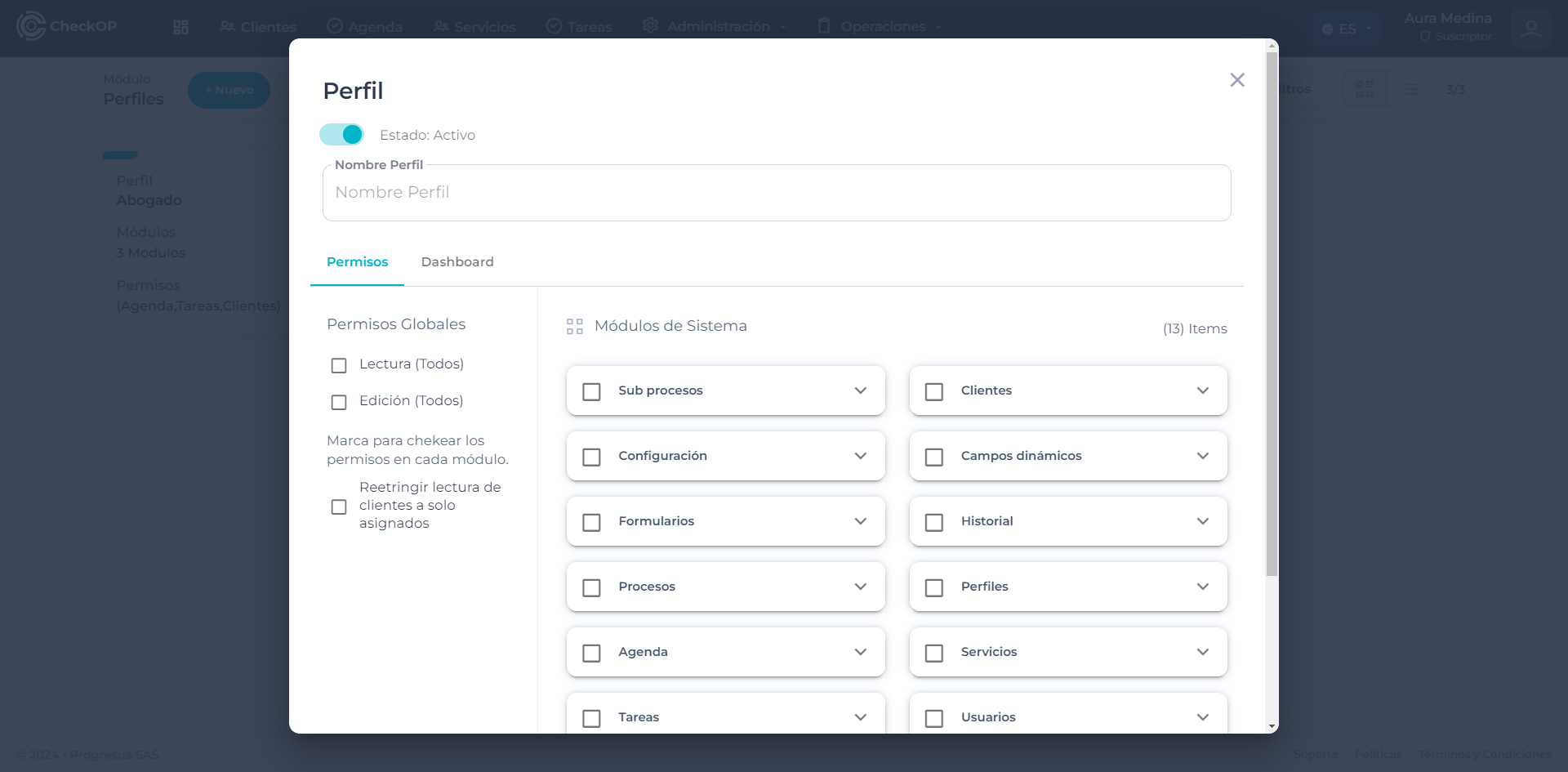Click the user avatar icon
1568x772 pixels.
coord(1530,29)
